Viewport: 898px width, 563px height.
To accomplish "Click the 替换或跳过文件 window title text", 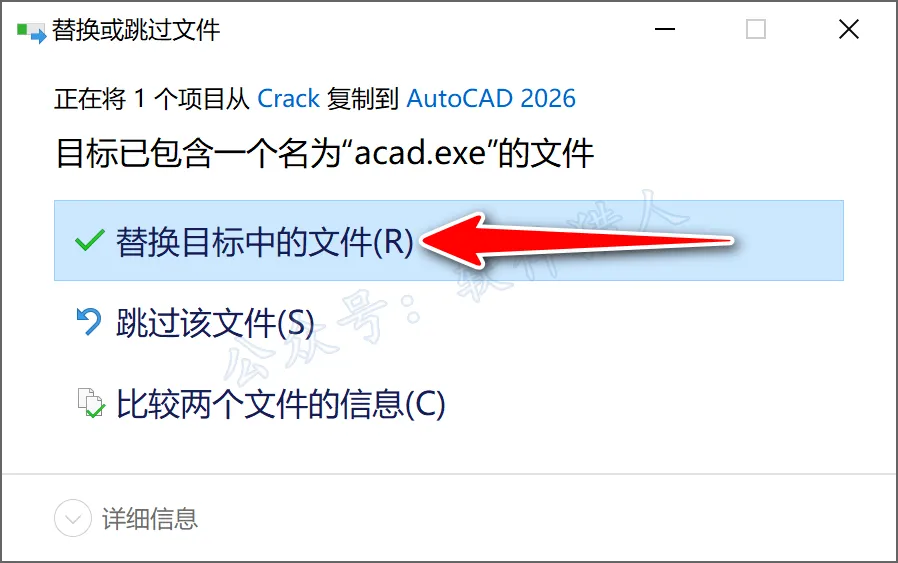I will pyautogui.click(x=136, y=30).
